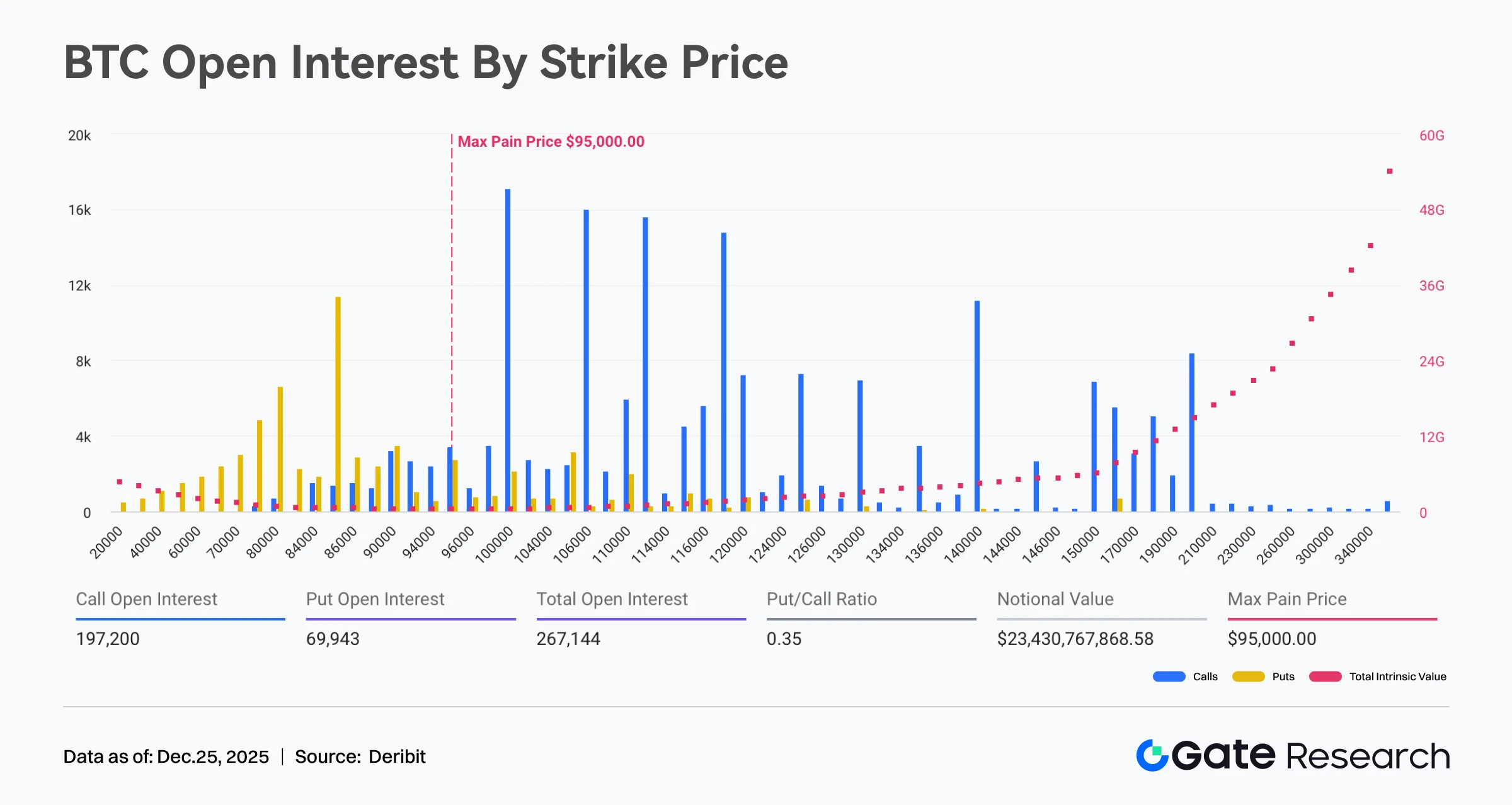Toggle Total Intrinsic Value legend pill

[x=1325, y=677]
